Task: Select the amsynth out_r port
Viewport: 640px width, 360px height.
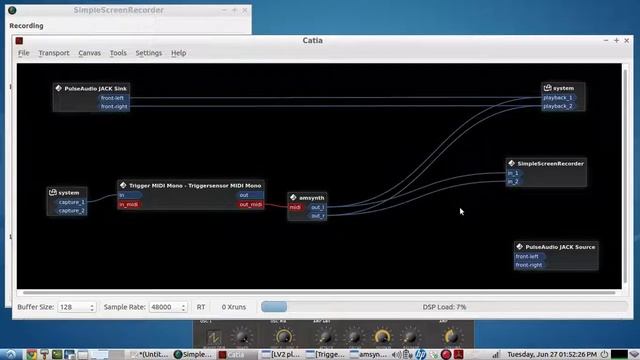Action: pyautogui.click(x=318, y=216)
